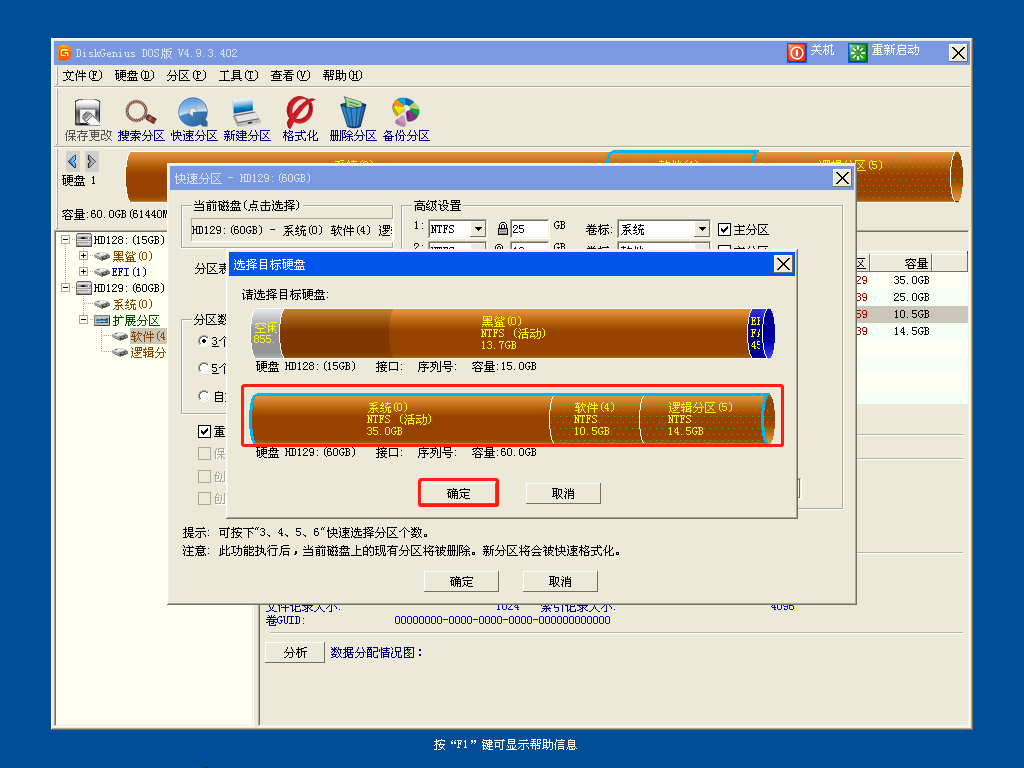
Task: Select the Format (格式化) toolbar icon
Action: [x=300, y=120]
